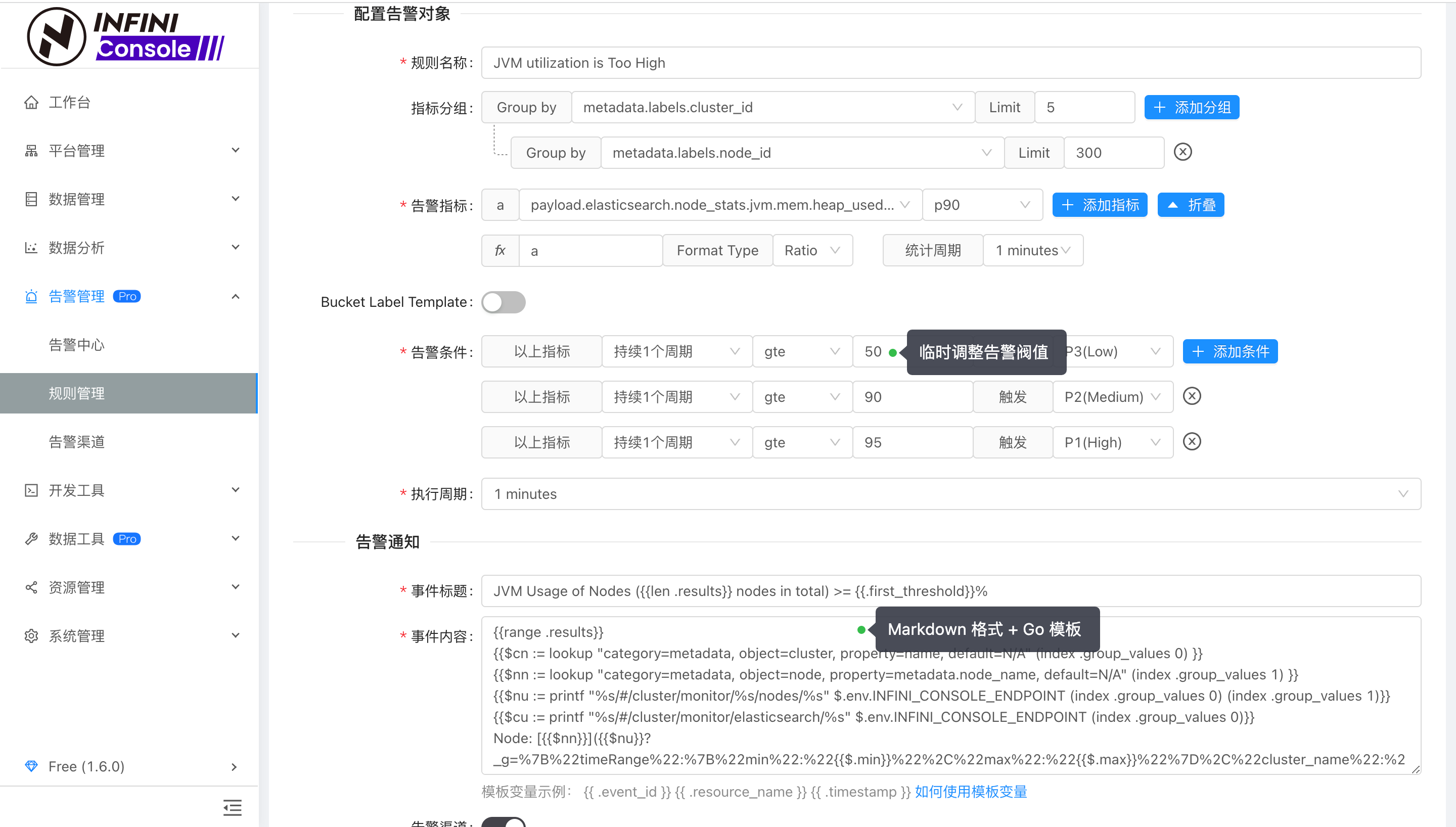The image size is (1456, 827).
Task: Collapse the sidebar with the bottom-left icon
Action: coord(232,807)
